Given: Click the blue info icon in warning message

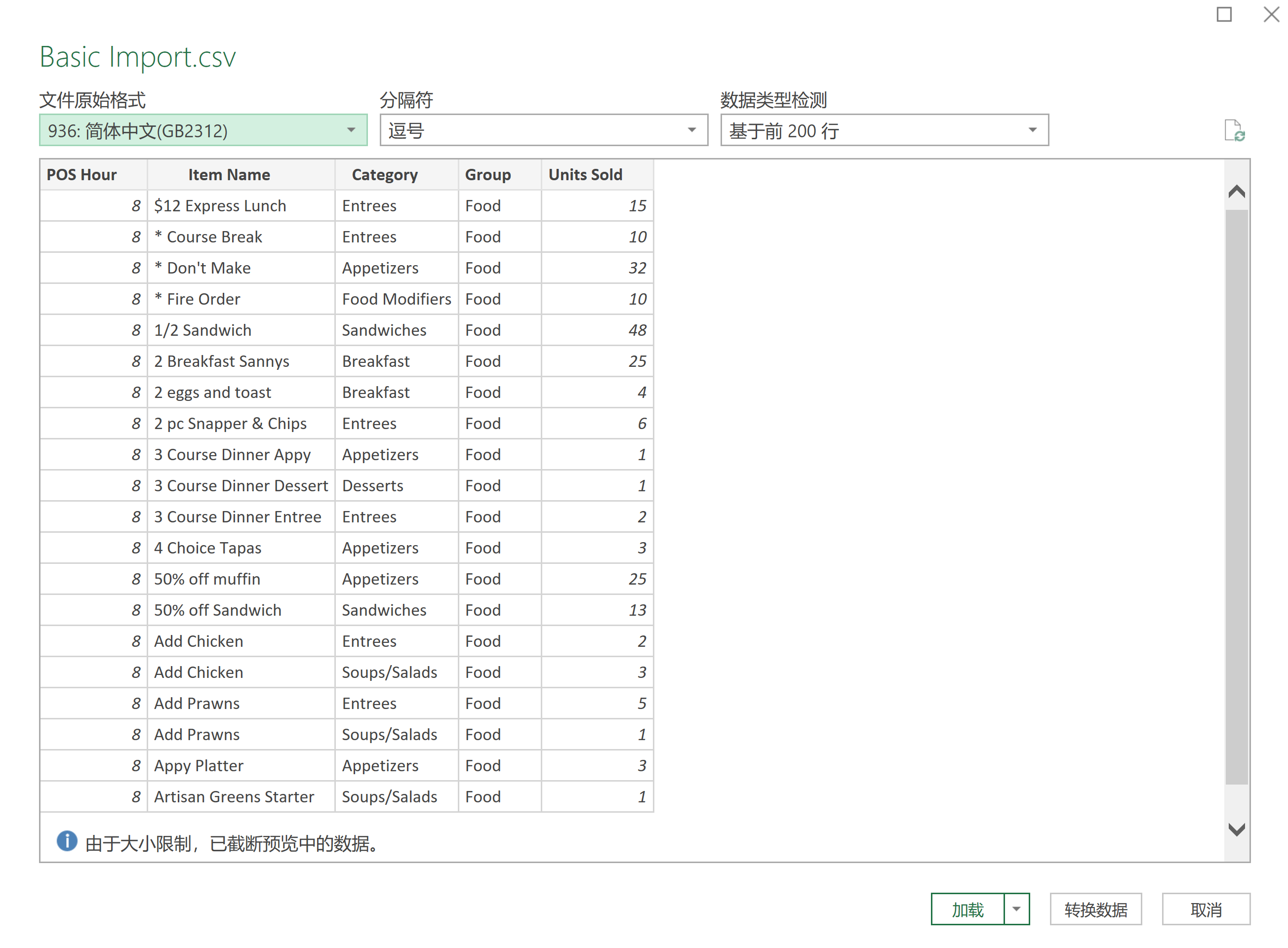Looking at the screenshot, I should click(x=67, y=842).
